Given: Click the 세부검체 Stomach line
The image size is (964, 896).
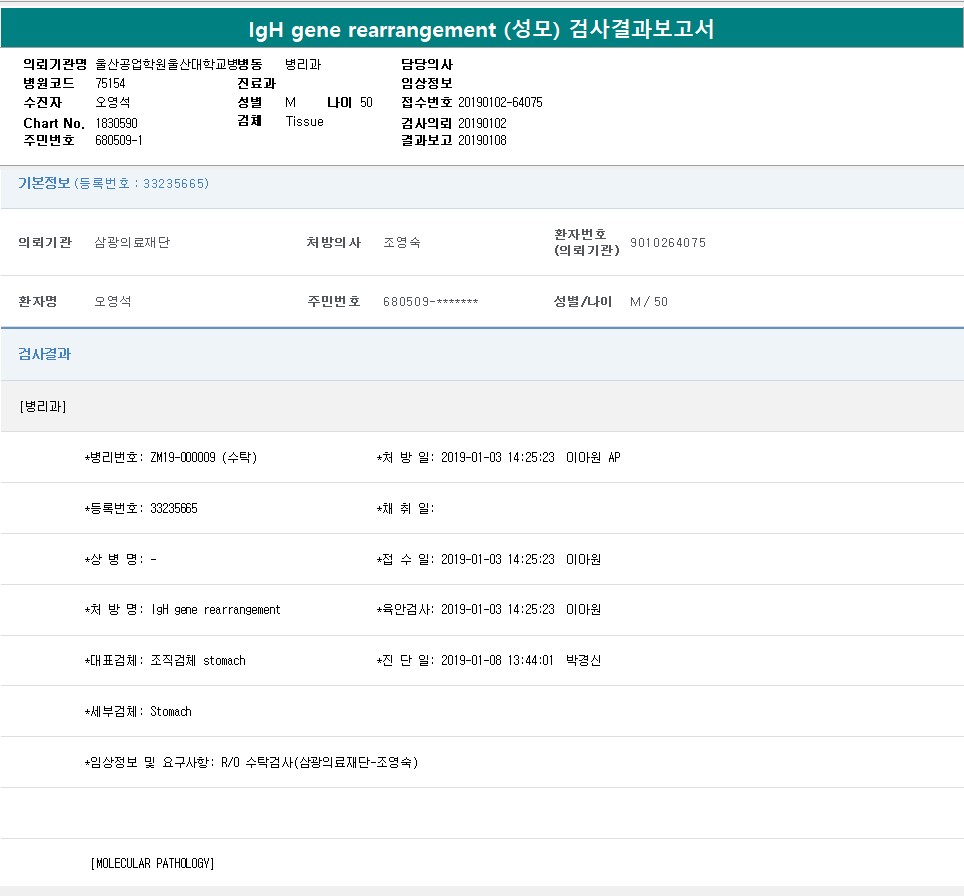Looking at the screenshot, I should coord(138,712).
